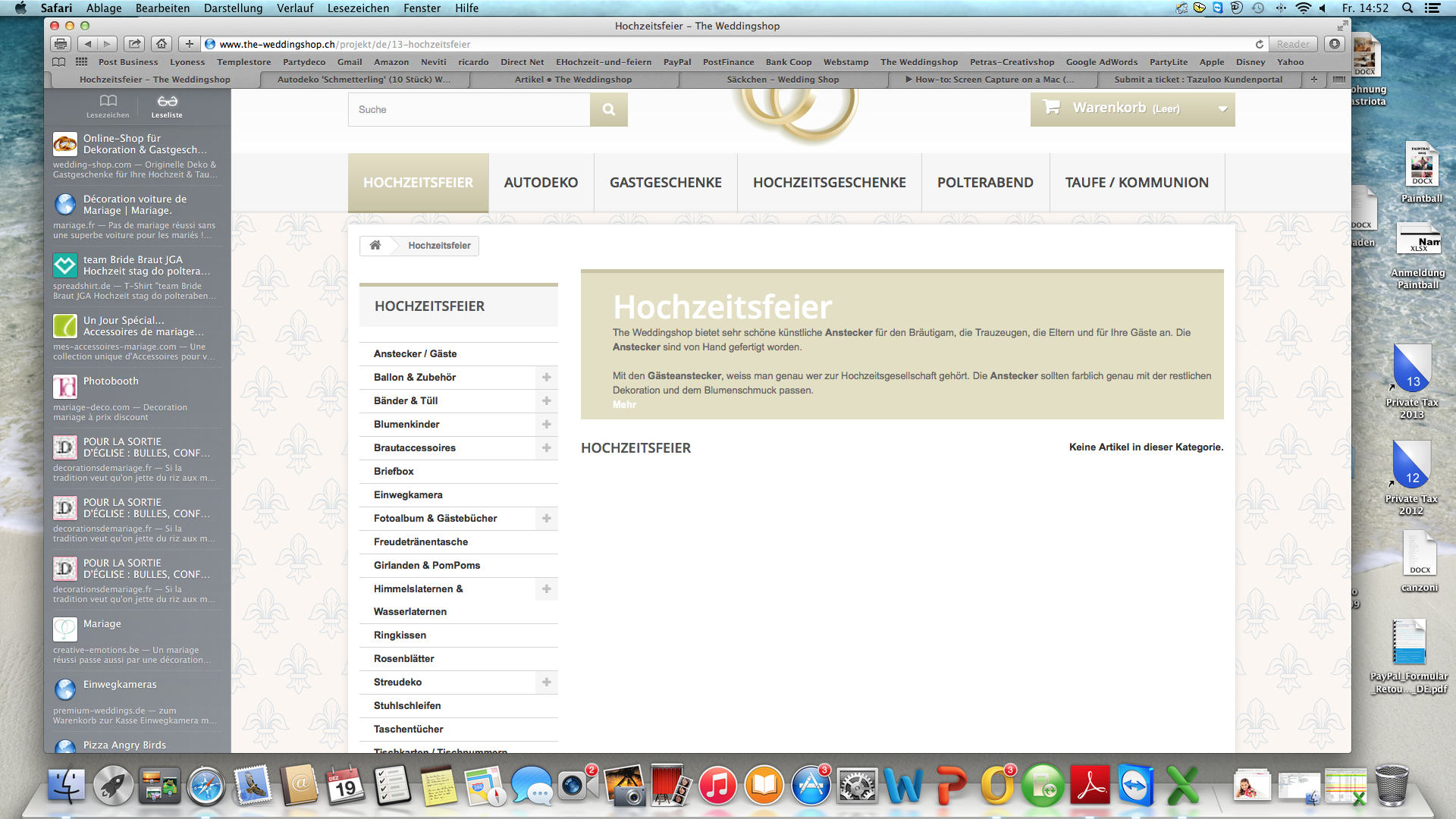Click the print icon in Safari toolbar
The width and height of the screenshot is (1456, 819).
point(61,44)
